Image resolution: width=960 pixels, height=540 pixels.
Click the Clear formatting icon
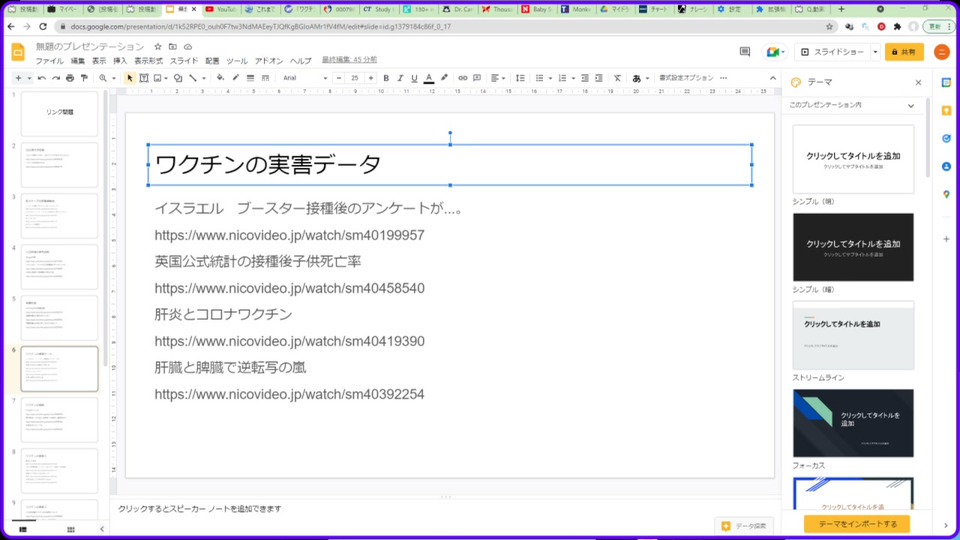(x=617, y=78)
